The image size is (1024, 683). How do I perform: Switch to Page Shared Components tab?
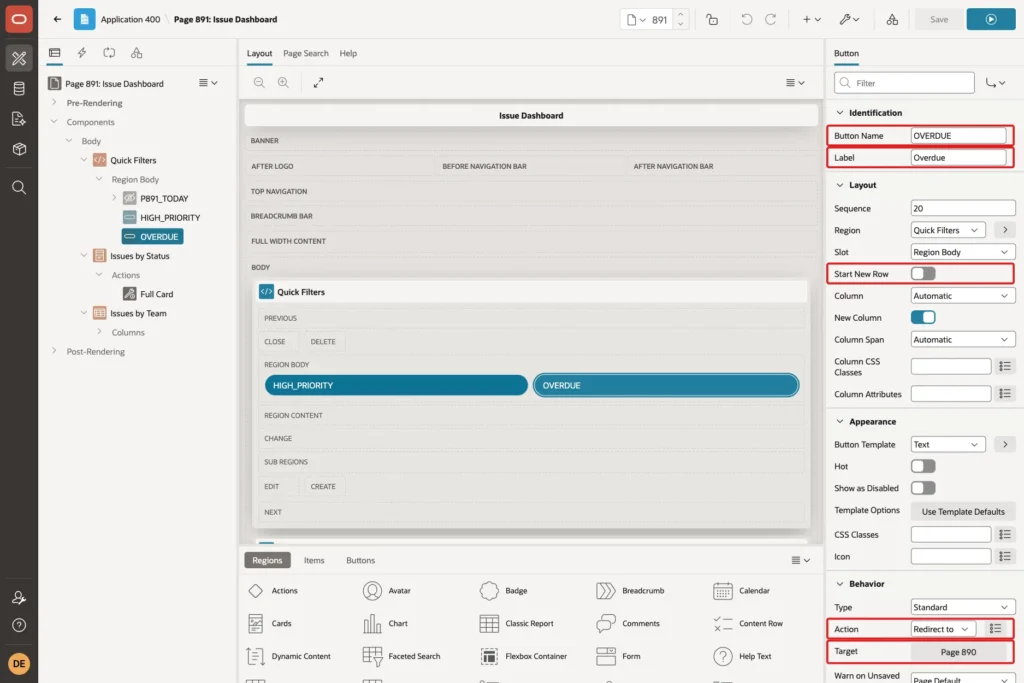[x=136, y=53]
